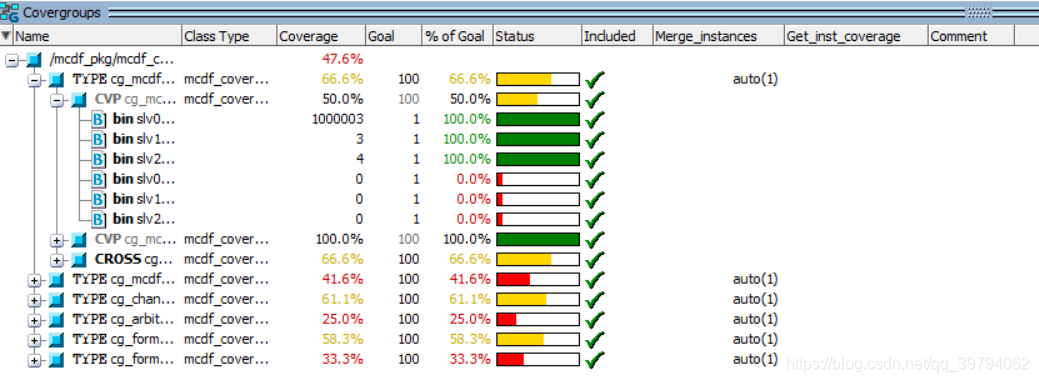The height and width of the screenshot is (382, 1039).
Task: Expand the TYPE cg_form node at 33.3%
Action: 34,360
